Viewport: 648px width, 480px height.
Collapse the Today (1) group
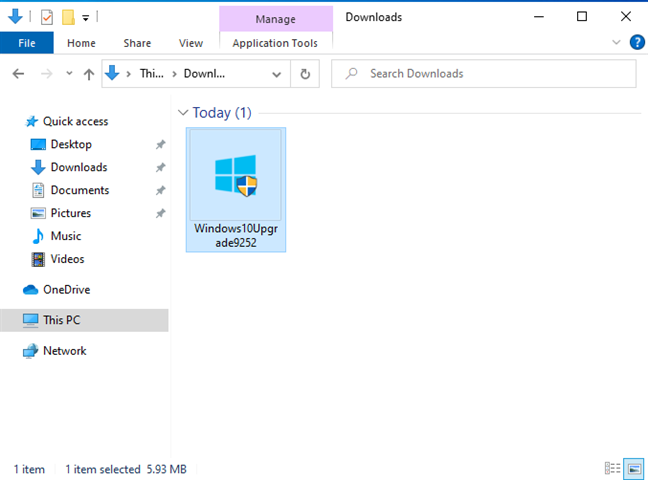[x=183, y=112]
